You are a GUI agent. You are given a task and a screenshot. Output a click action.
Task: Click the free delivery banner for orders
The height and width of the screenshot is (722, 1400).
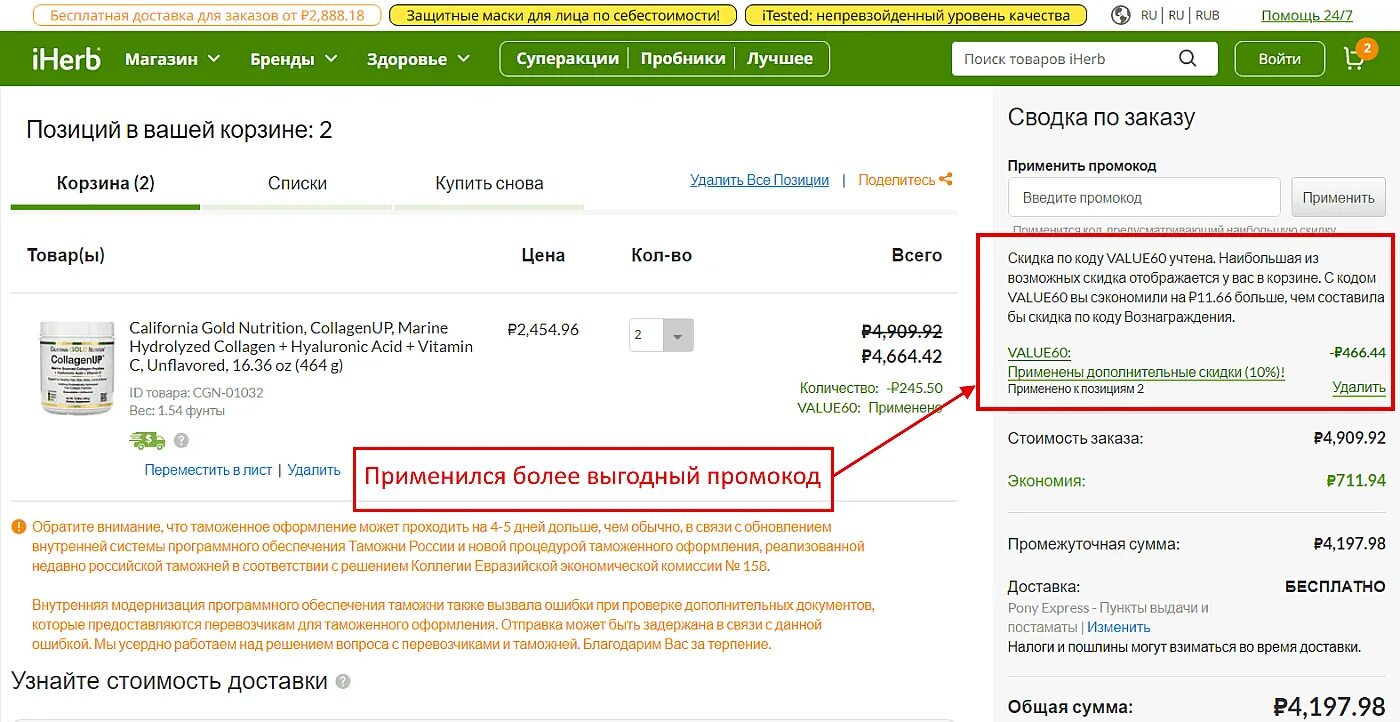[207, 15]
